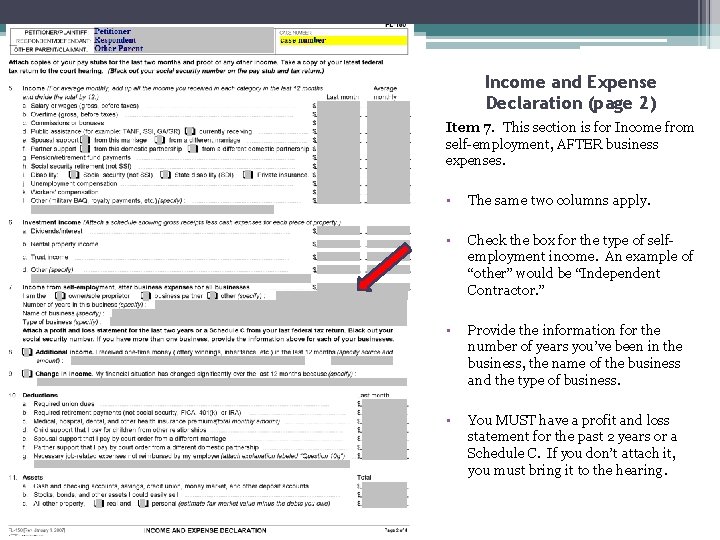Image resolution: width=720 pixels, height=540 pixels.
Task: Click the 'Assets' section heading
Action: (33, 478)
